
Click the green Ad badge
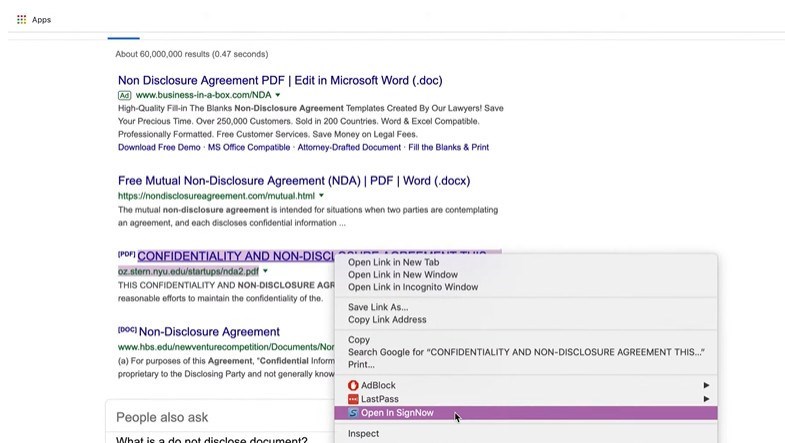click(x=124, y=95)
